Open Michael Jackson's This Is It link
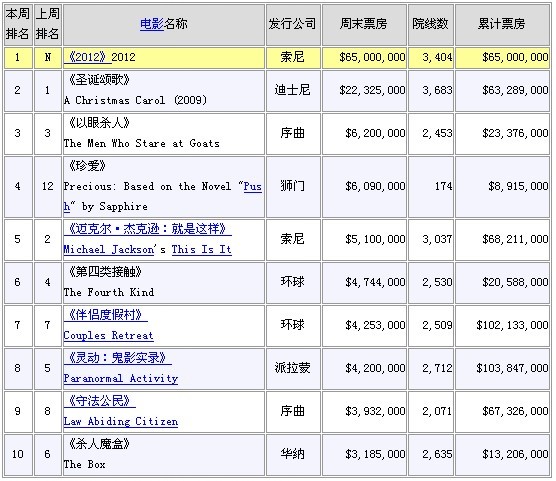The image size is (556, 481). pos(148,250)
